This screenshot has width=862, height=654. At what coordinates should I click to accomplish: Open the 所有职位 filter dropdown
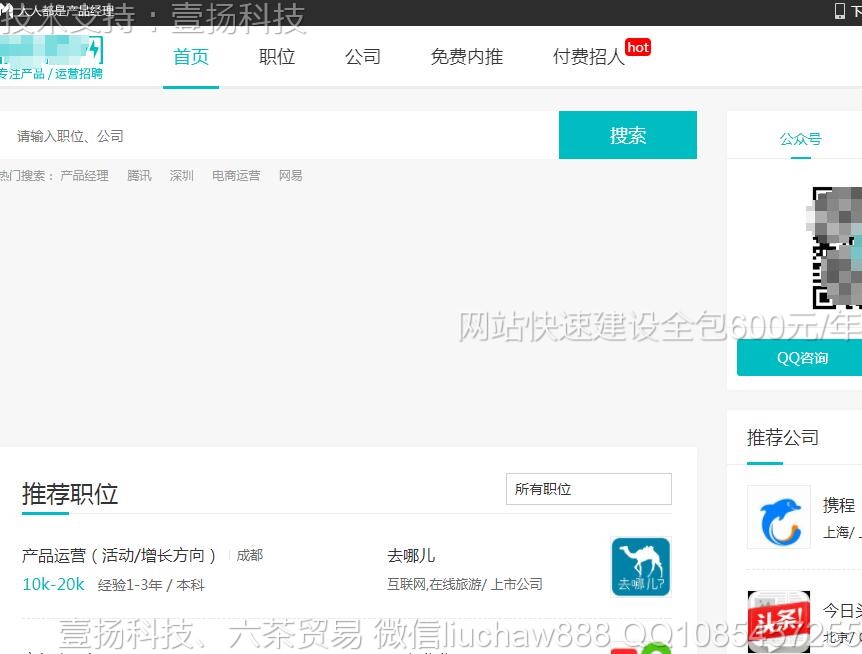[588, 489]
